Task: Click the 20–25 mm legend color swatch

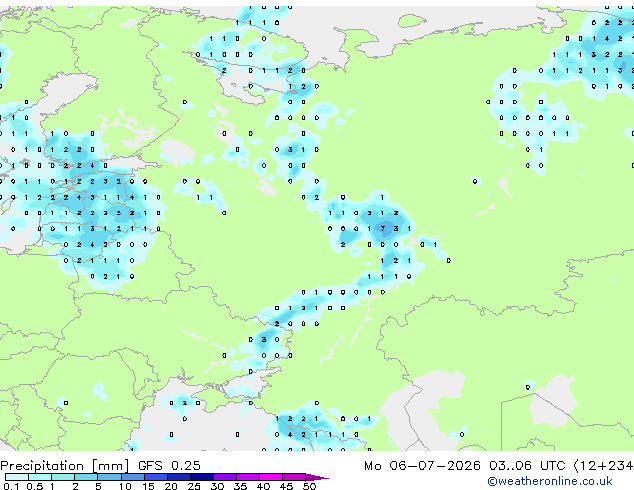Action: click(x=178, y=477)
